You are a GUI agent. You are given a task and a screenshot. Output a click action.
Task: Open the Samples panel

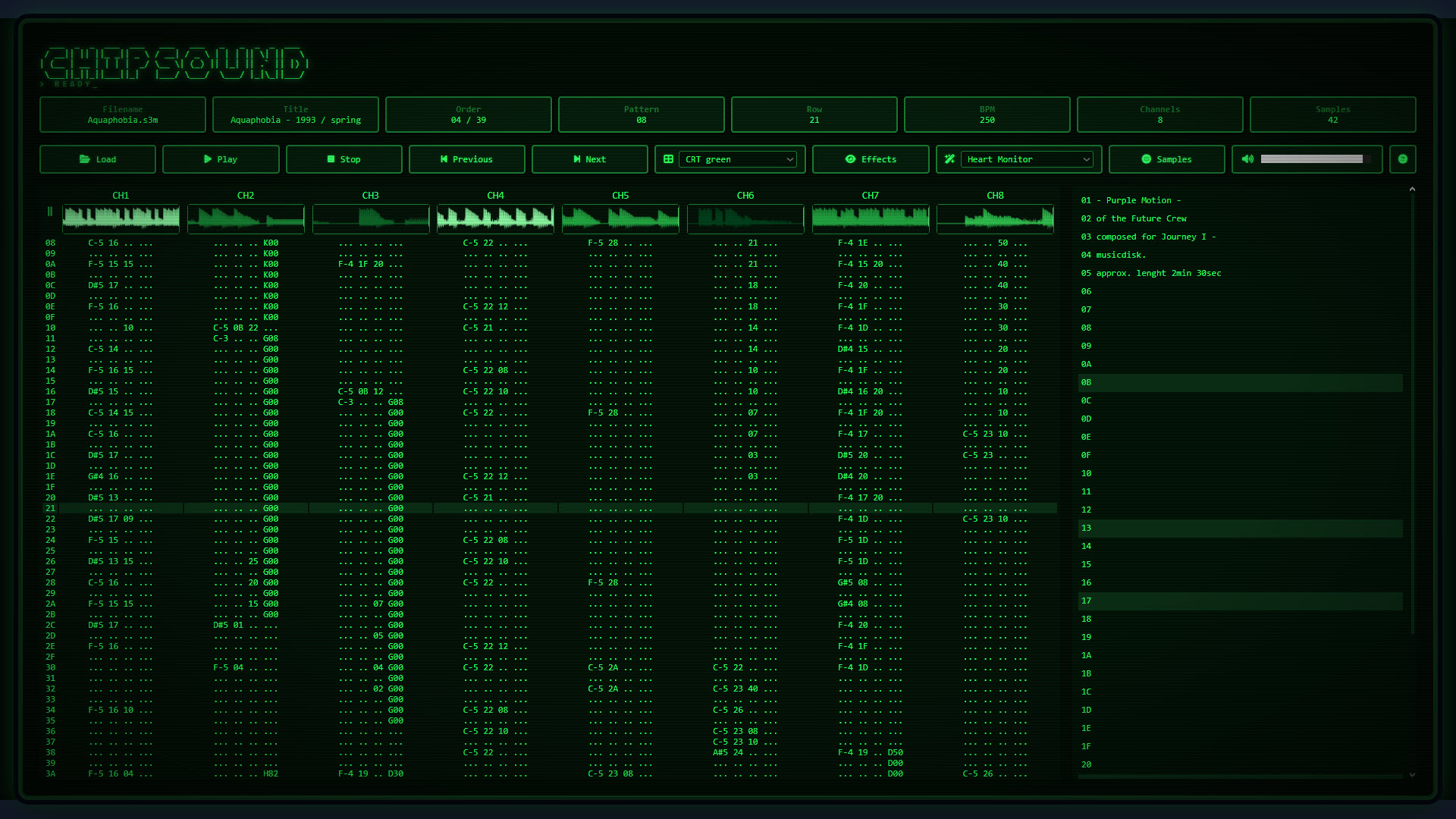(x=1166, y=159)
